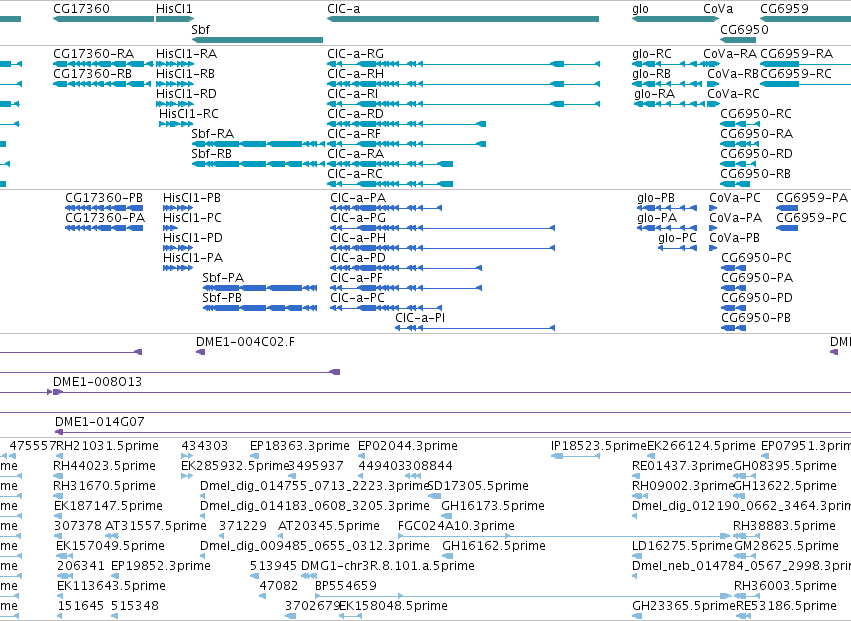Click the HisCl1-RA transcript label
851x621 pixels.
point(186,54)
